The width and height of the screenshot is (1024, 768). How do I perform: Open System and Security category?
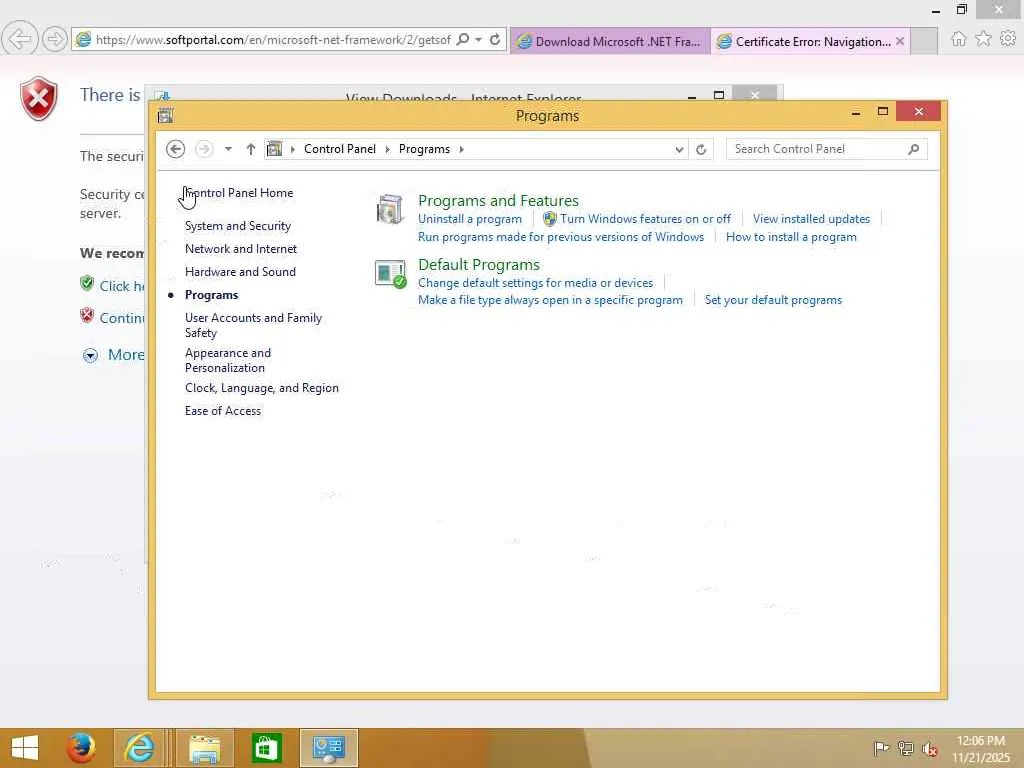coord(238,226)
